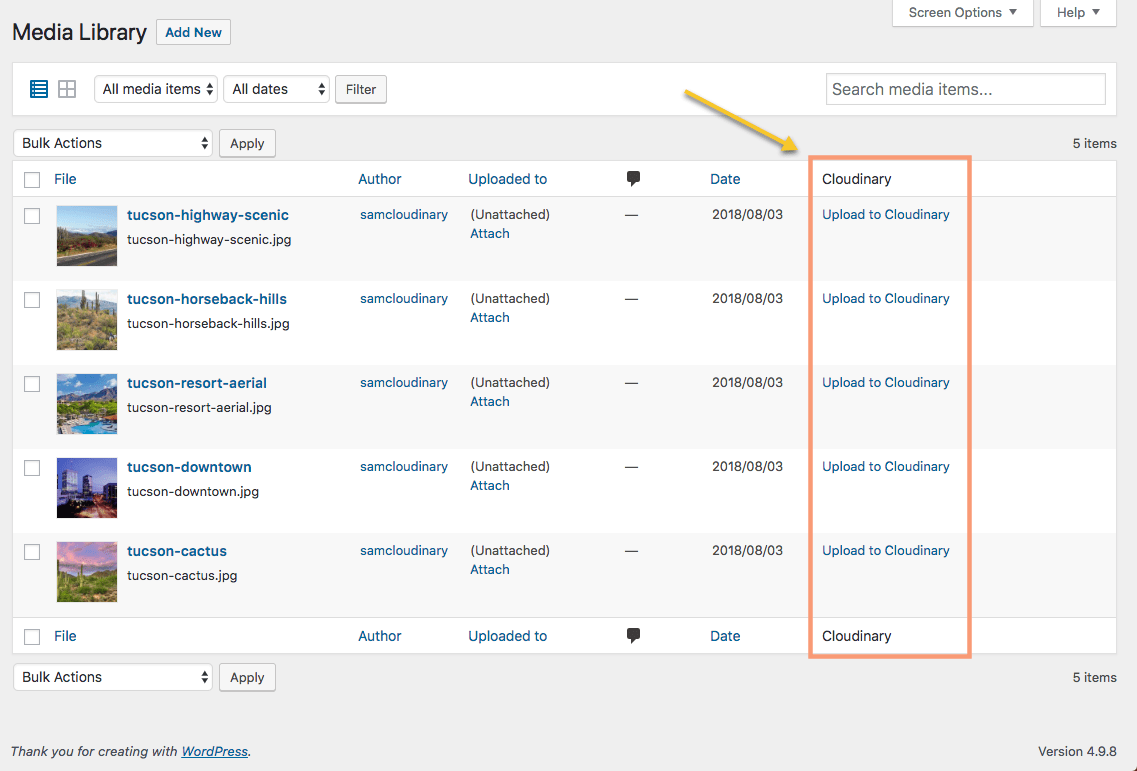Screen dimensions: 1137x771
Task: Expand the Help tab
Action: [1078, 13]
